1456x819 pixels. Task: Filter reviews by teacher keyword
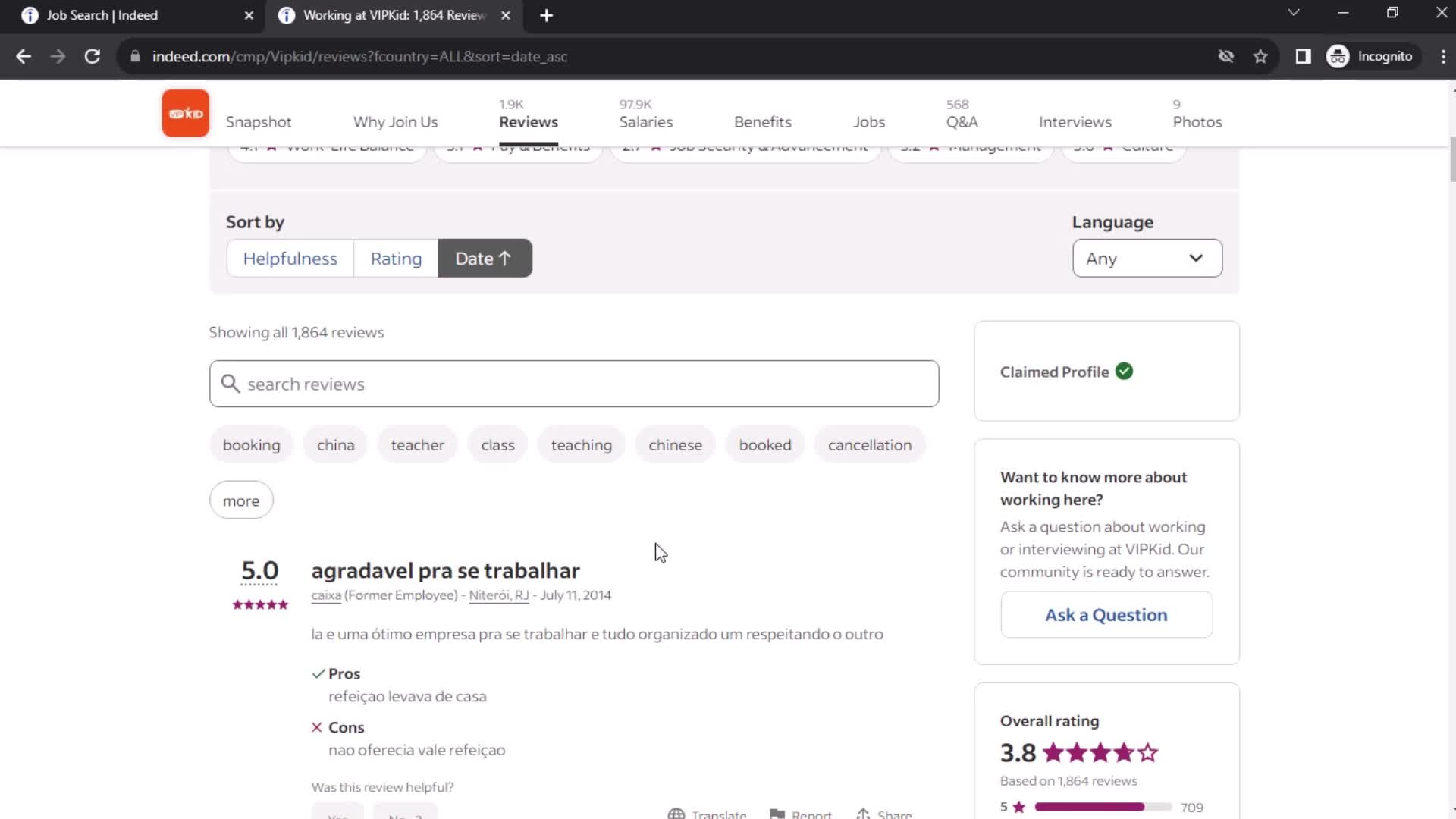pos(417,445)
